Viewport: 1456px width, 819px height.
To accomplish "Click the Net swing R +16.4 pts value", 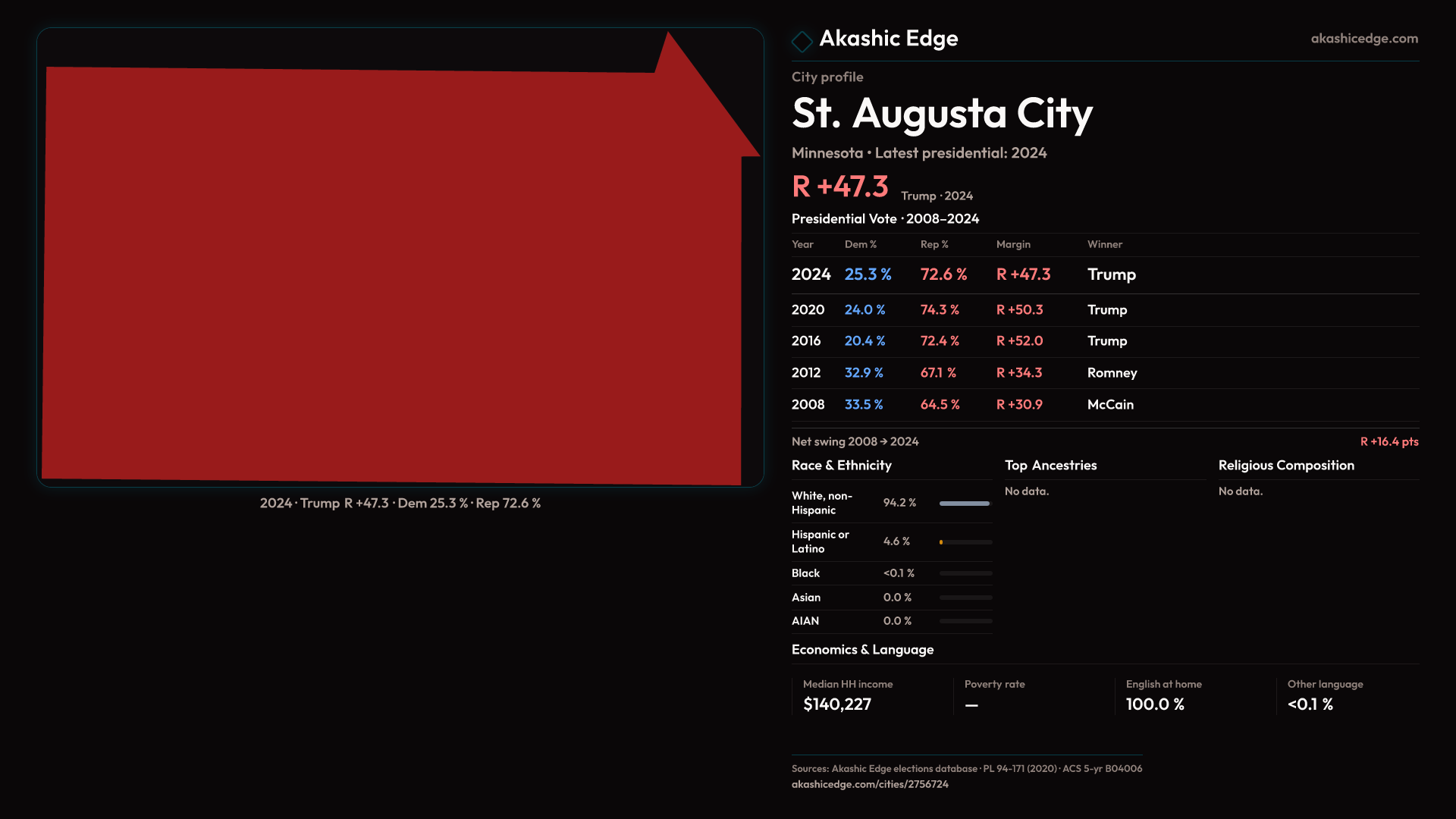I will click(x=1389, y=441).
